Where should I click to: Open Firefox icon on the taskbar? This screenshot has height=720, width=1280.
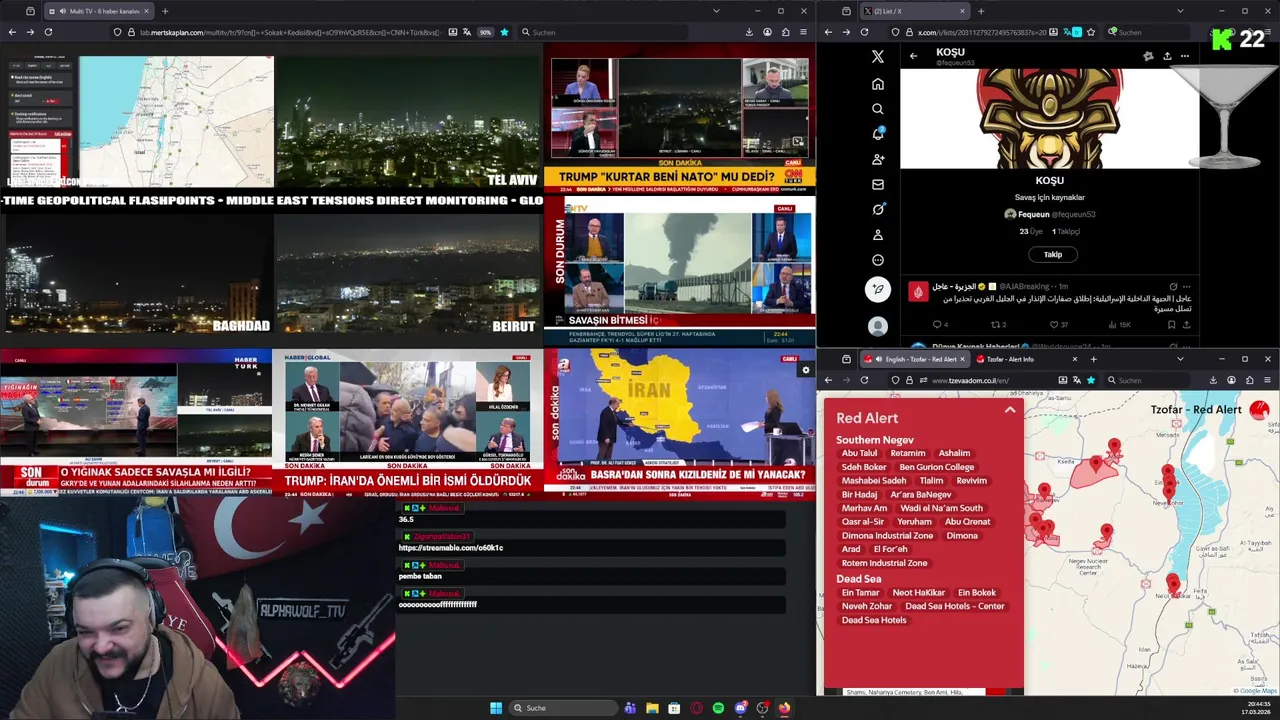pyautogui.click(x=784, y=708)
